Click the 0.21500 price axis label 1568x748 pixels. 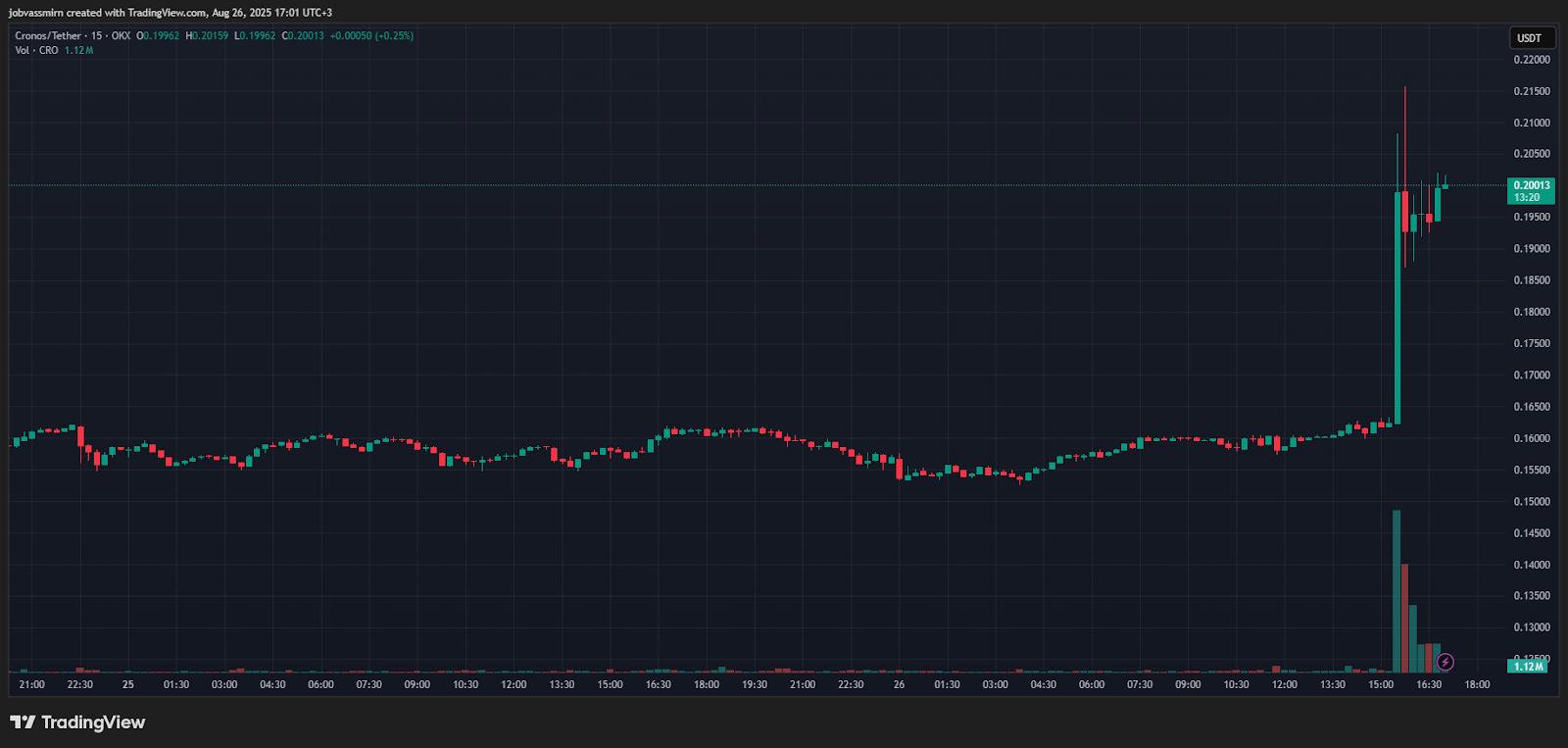click(1532, 91)
